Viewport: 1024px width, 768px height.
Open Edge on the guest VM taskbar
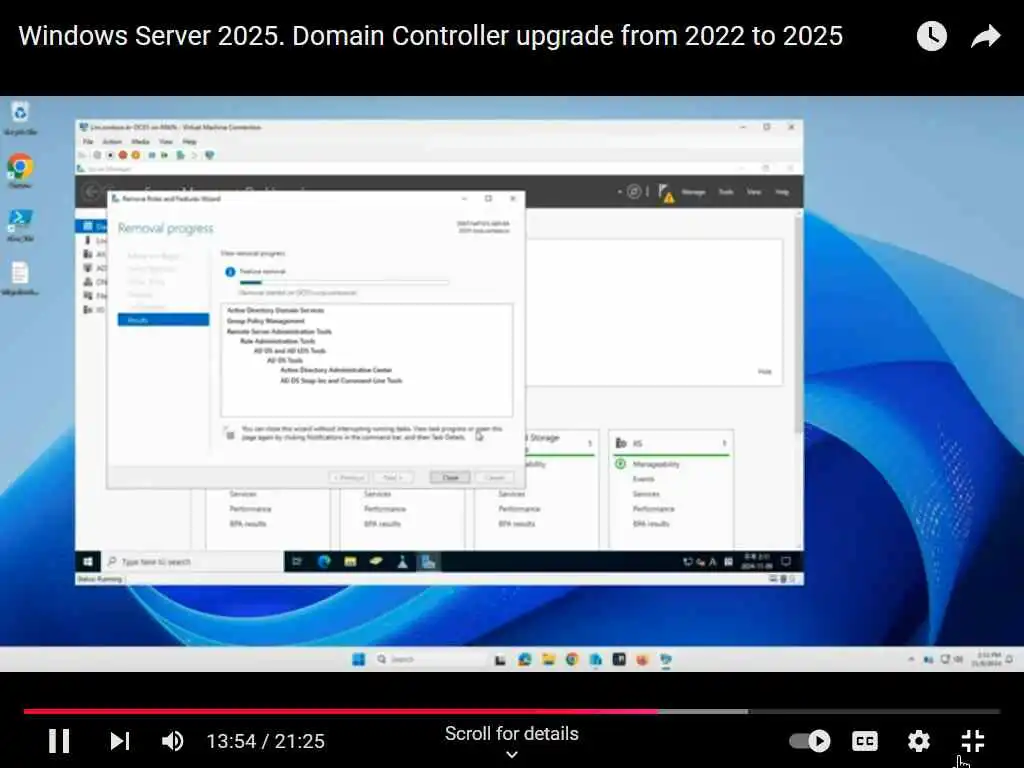coord(324,562)
